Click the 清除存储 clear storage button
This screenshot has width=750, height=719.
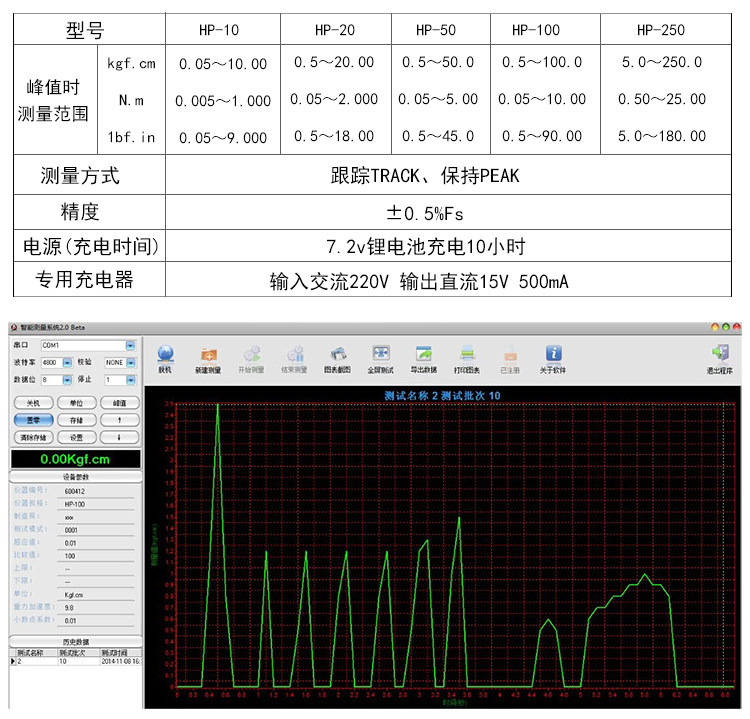tap(33, 437)
